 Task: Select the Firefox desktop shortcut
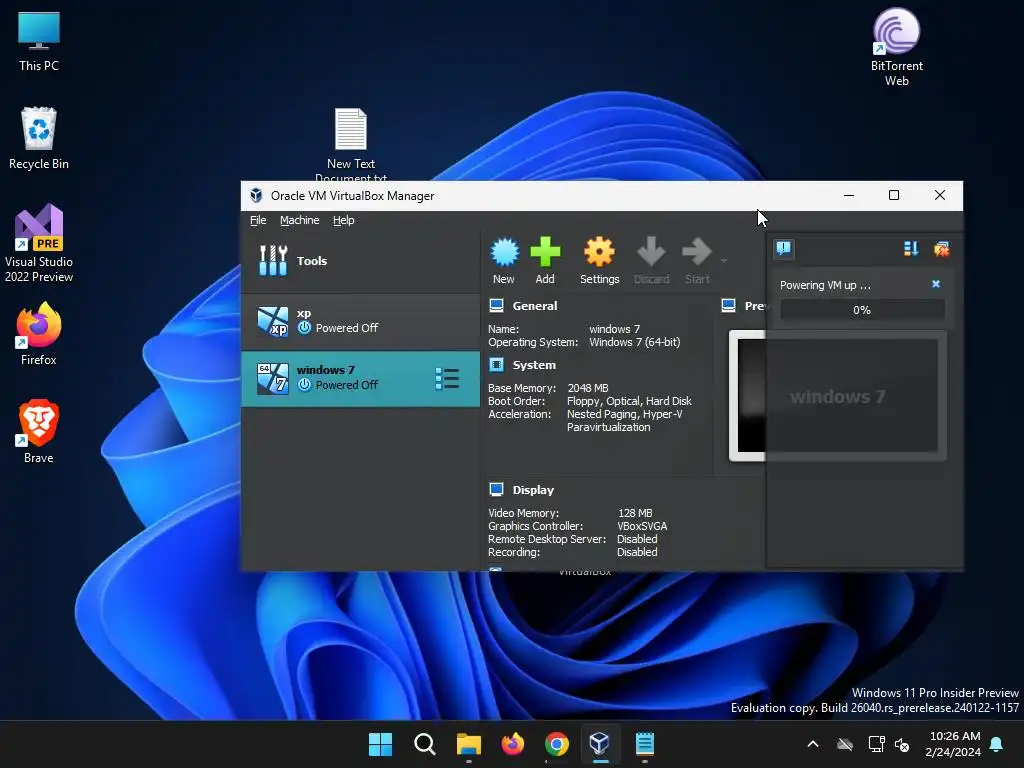tap(39, 334)
